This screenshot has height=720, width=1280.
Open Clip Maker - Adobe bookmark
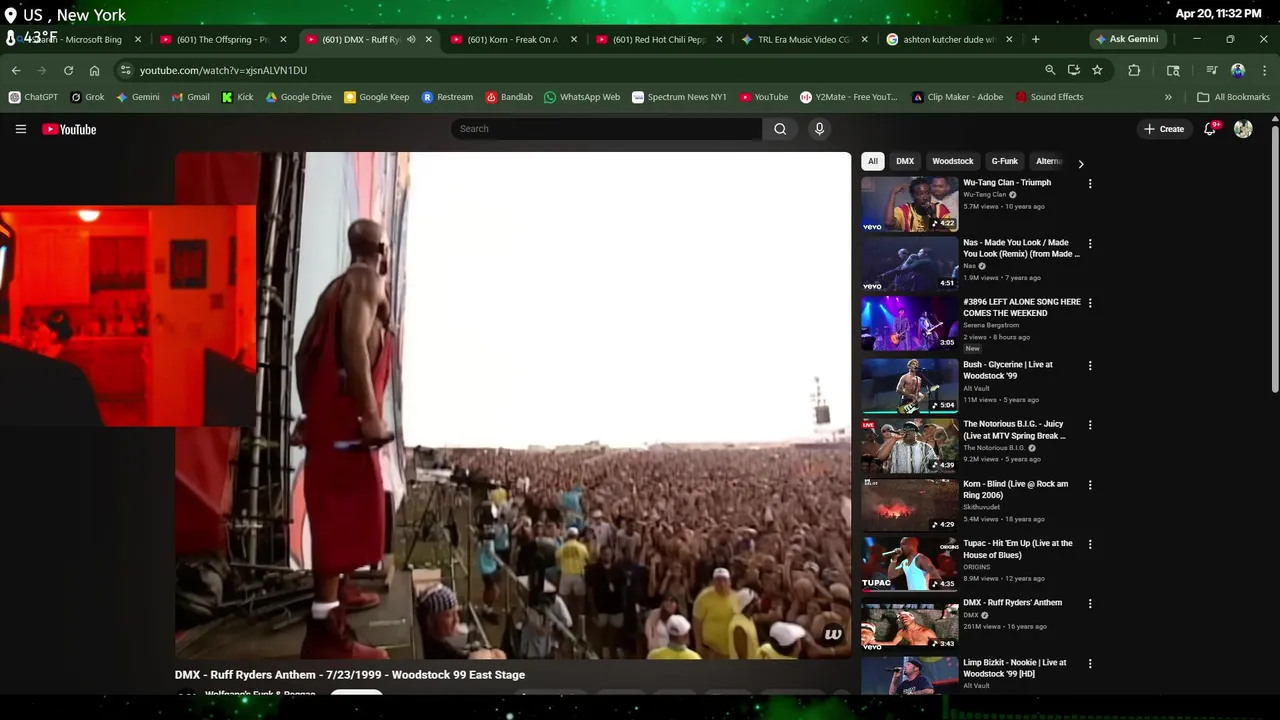pos(957,97)
